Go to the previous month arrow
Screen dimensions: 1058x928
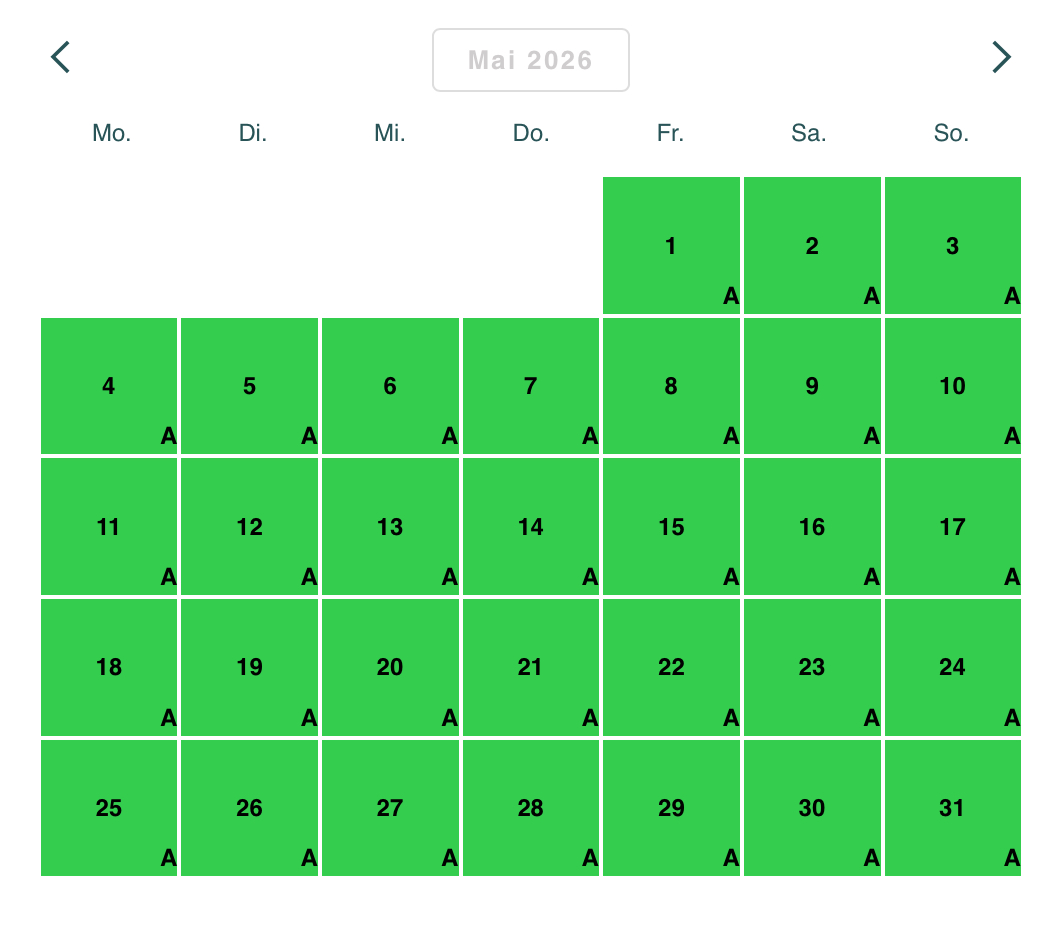pos(61,57)
